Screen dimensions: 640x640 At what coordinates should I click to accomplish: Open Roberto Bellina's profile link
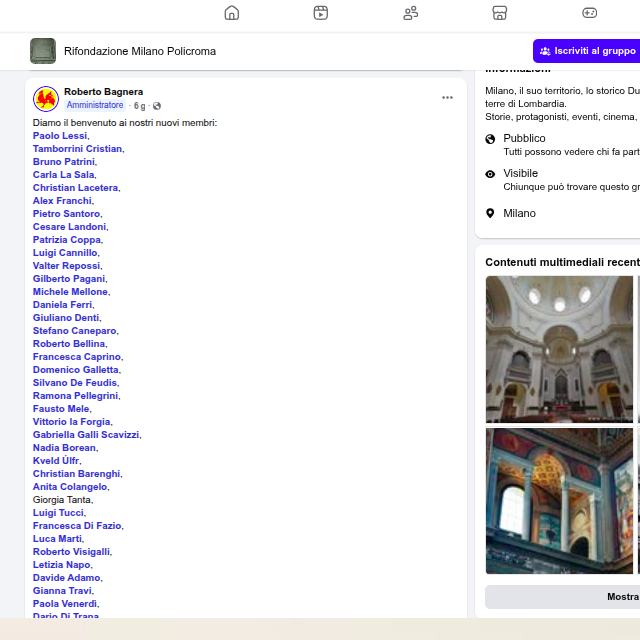(69, 344)
